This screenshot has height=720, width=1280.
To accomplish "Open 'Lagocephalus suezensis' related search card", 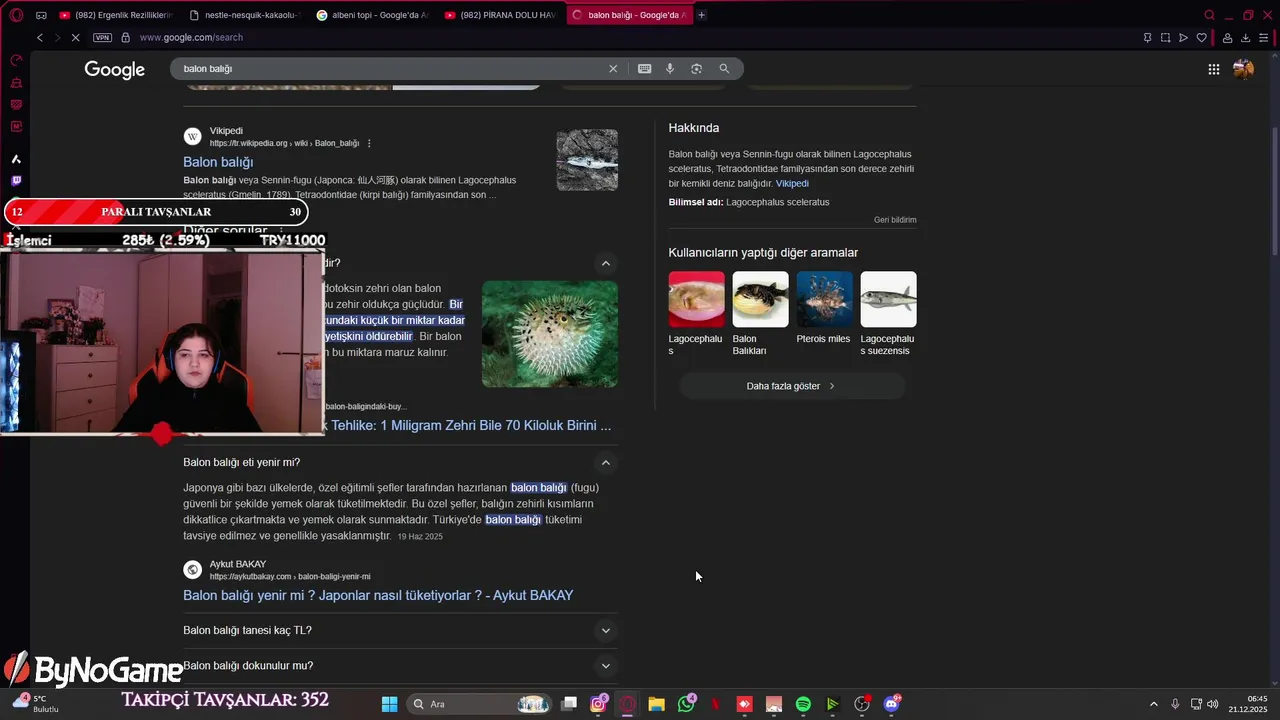I will pyautogui.click(x=888, y=314).
